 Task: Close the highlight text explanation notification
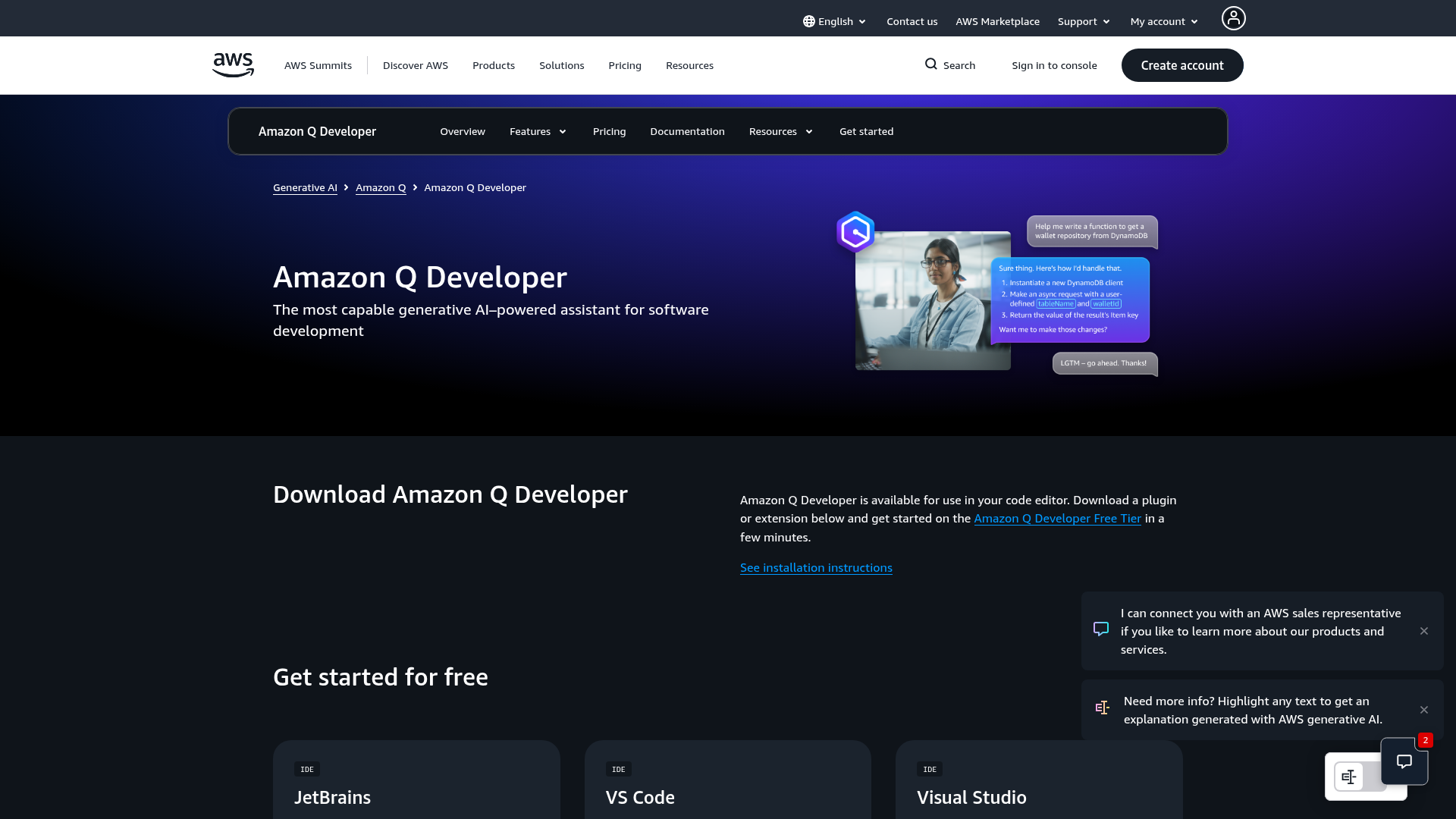(x=1424, y=710)
